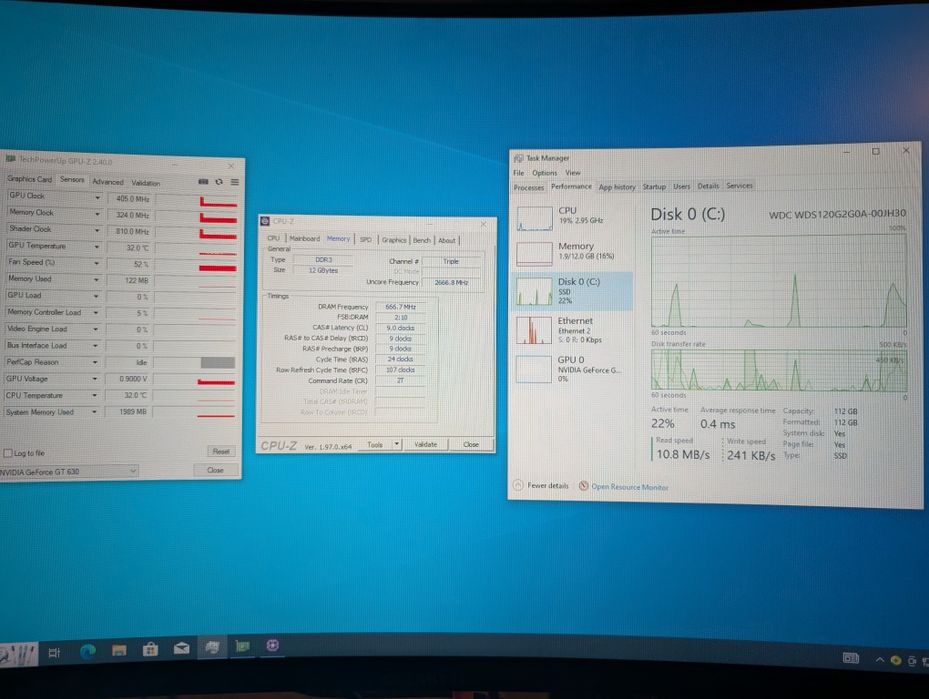Click Open Resource Monitor link
Viewport: 929px width, 699px height.
tap(629, 487)
